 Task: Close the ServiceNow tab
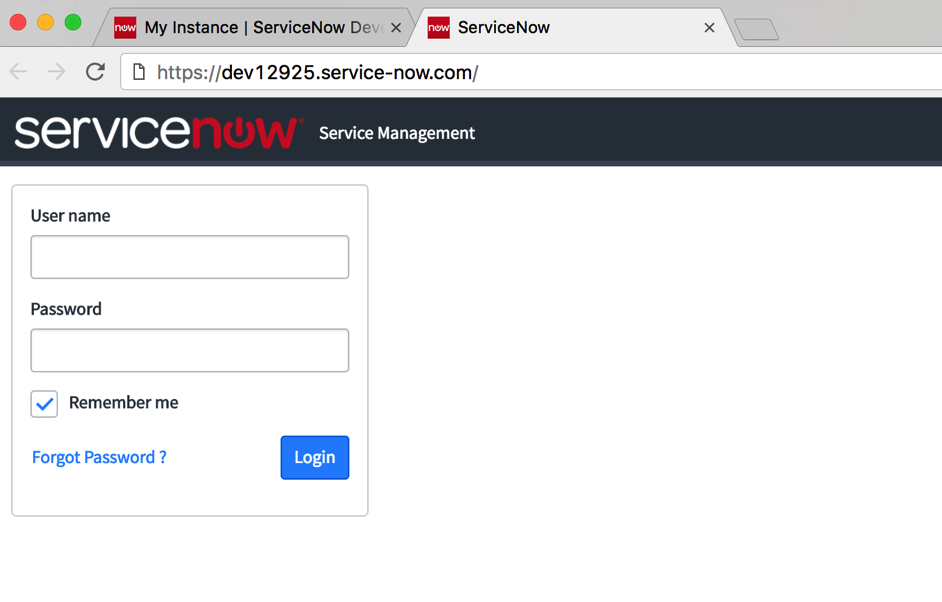tap(710, 28)
